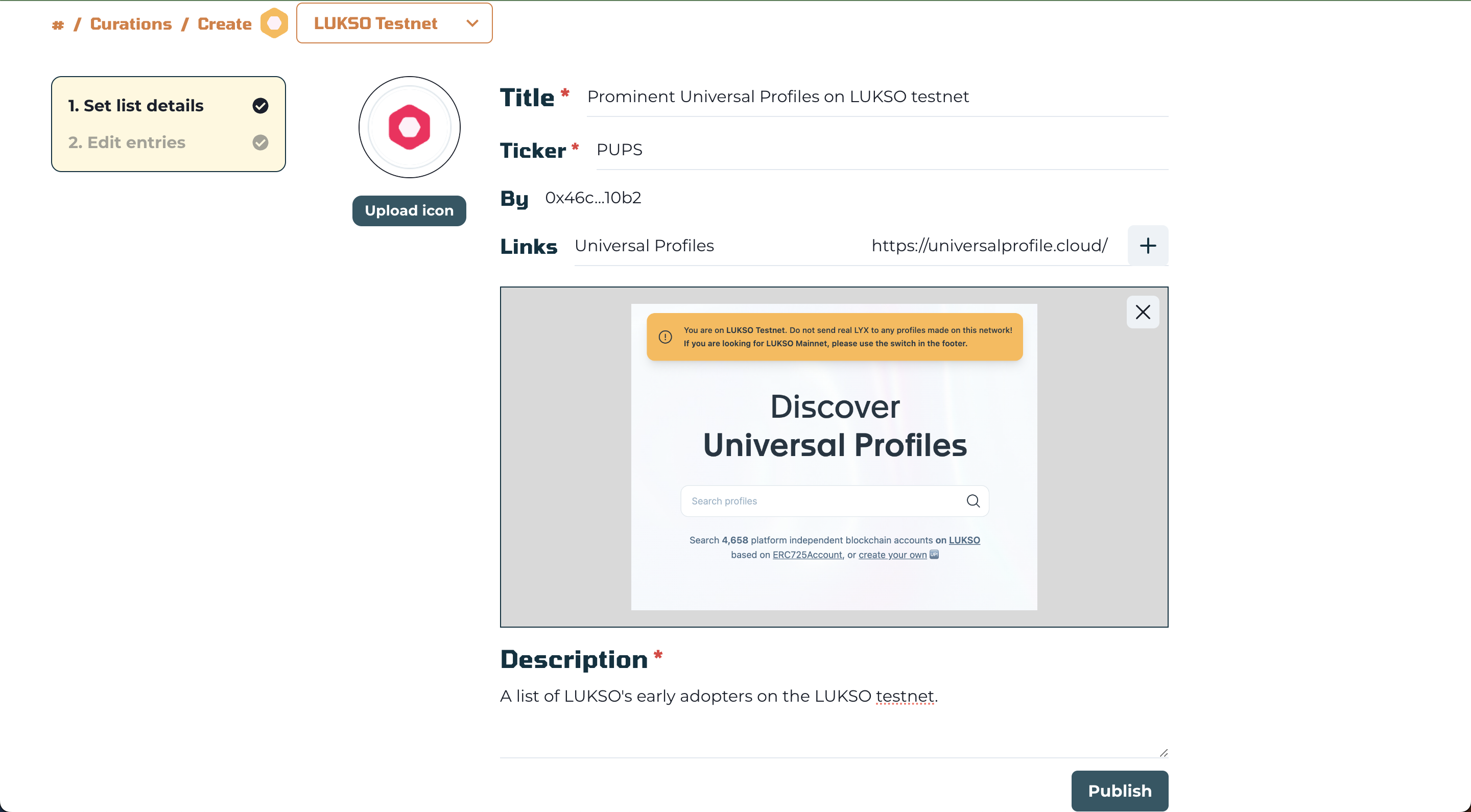
Task: Click the UP icon after create your own
Action: pyautogui.click(x=934, y=555)
